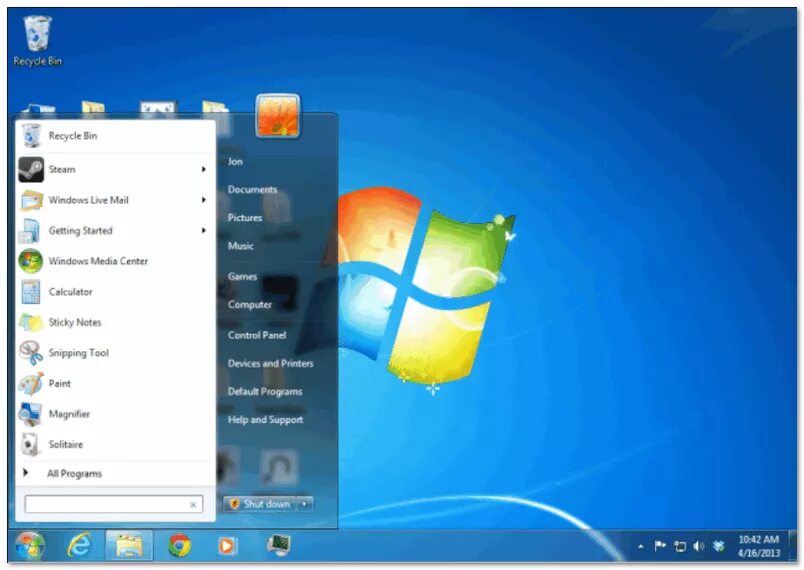
Task: Click the Shut down button
Action: pyautogui.click(x=261, y=504)
